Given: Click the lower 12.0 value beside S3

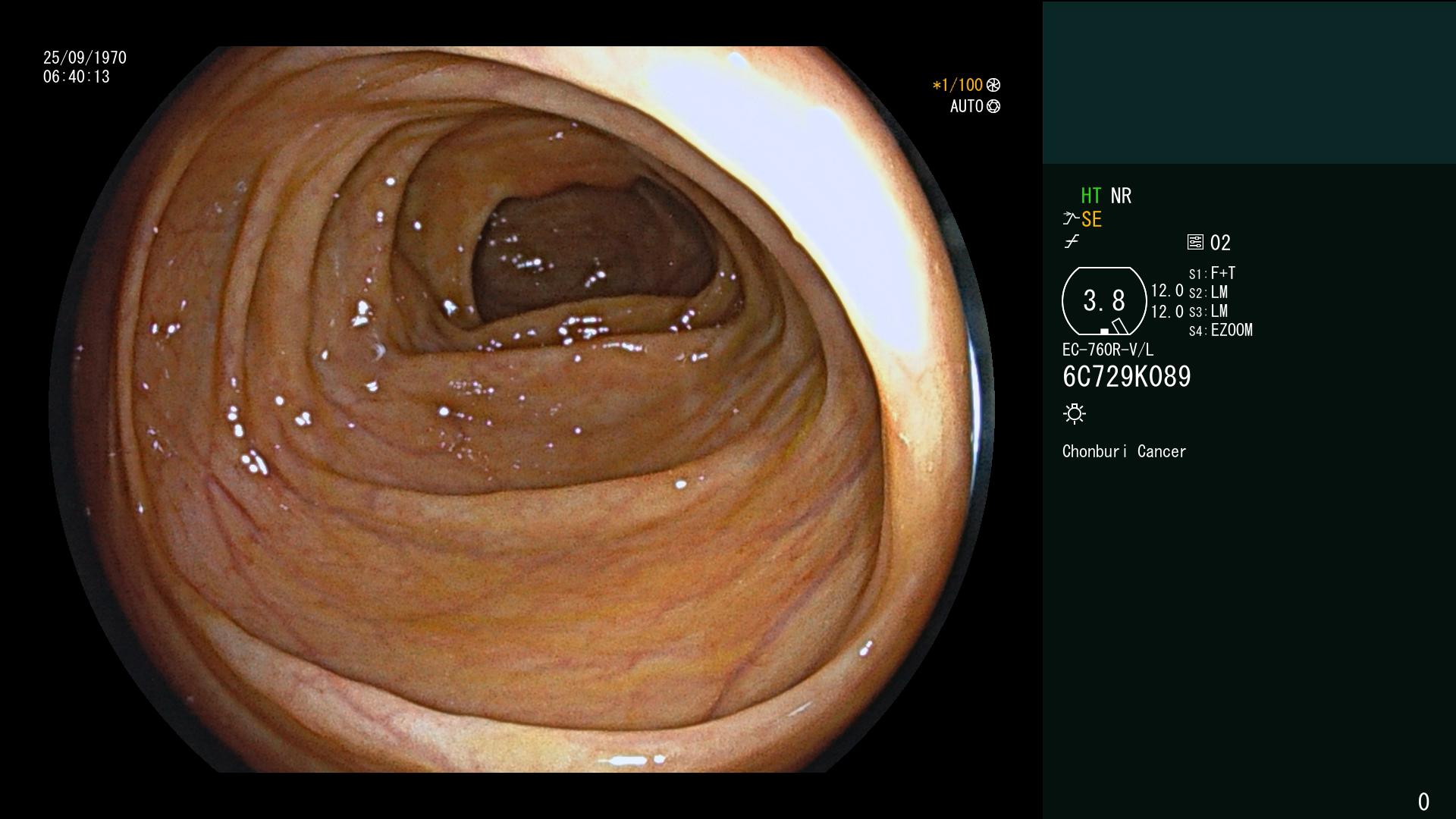Looking at the screenshot, I should [1167, 311].
